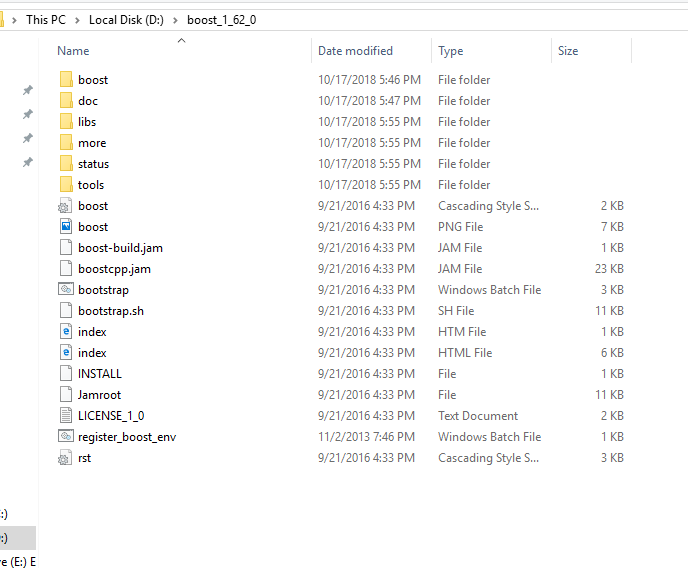Select the status folder icon

click(66, 164)
